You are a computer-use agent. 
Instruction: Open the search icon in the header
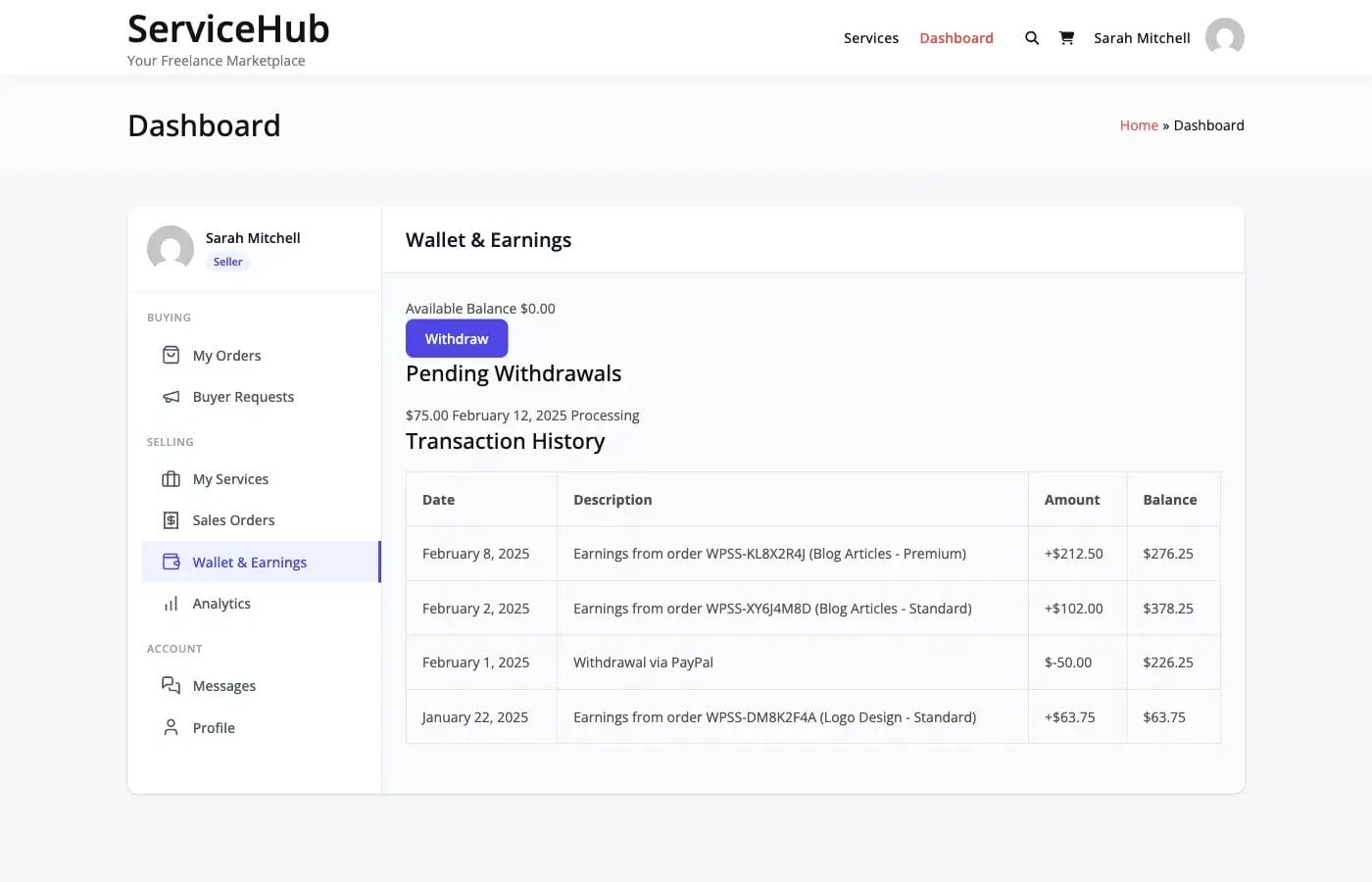(x=1031, y=37)
